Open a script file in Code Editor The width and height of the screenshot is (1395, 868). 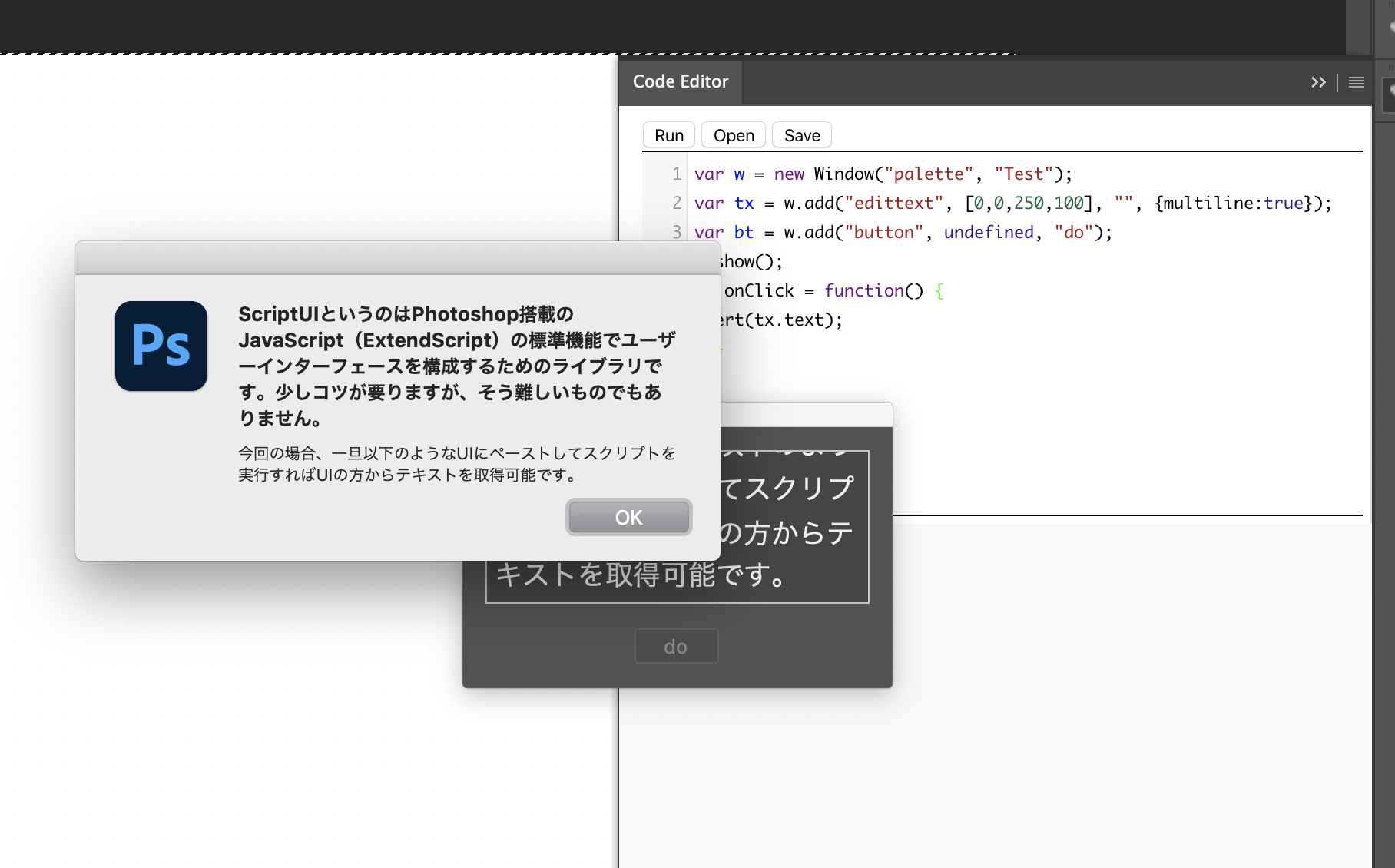point(734,135)
